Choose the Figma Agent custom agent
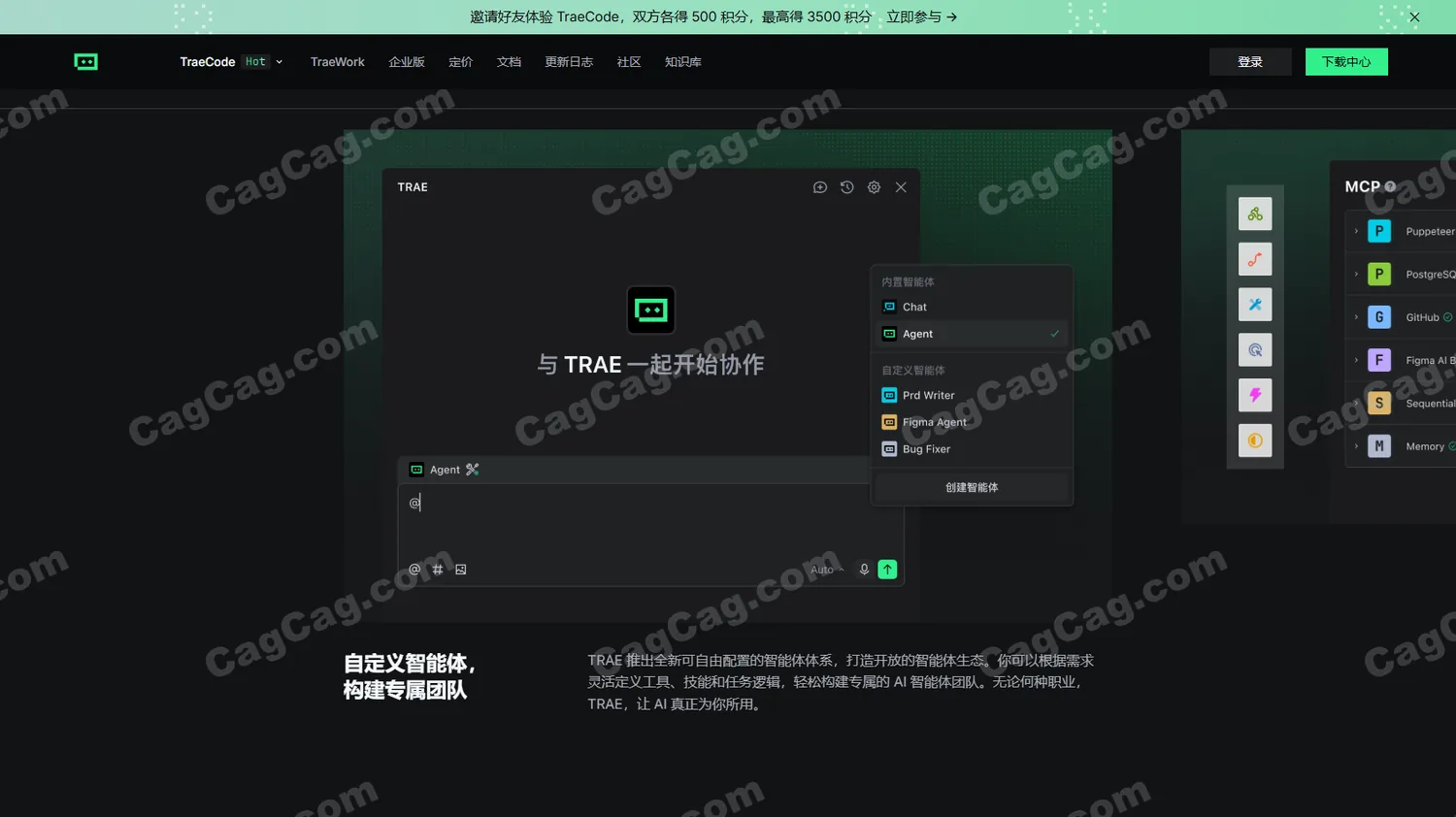Image resolution: width=1456 pixels, height=817 pixels. (972, 422)
